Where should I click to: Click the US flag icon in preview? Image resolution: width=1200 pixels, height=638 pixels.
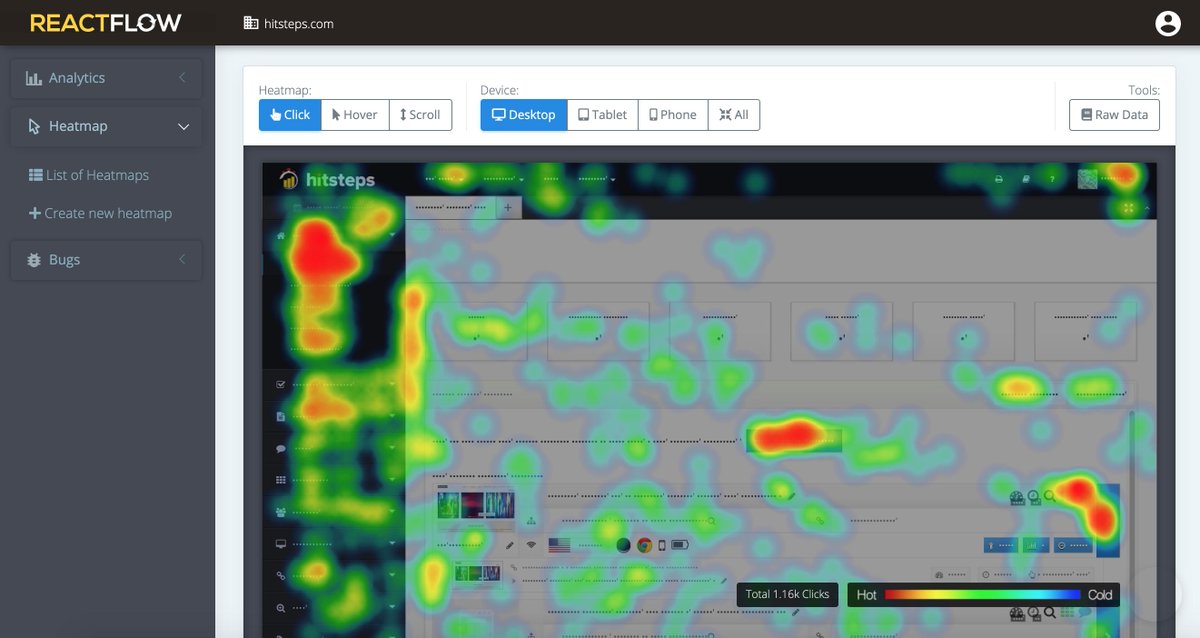pos(559,545)
